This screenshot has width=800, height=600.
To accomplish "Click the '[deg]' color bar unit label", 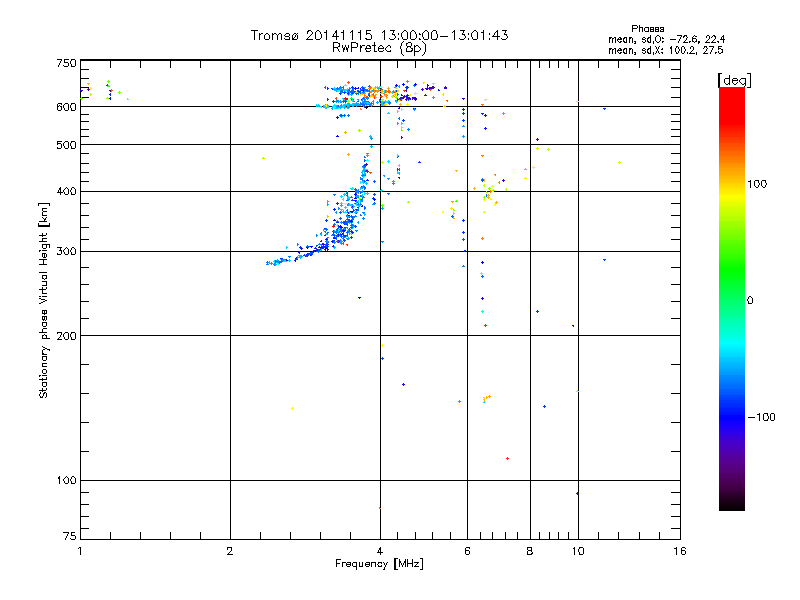I will point(734,80).
